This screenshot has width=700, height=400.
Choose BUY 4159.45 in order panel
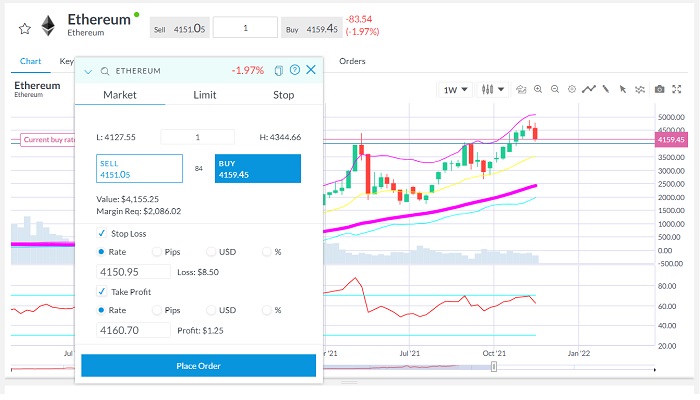[x=258, y=169]
